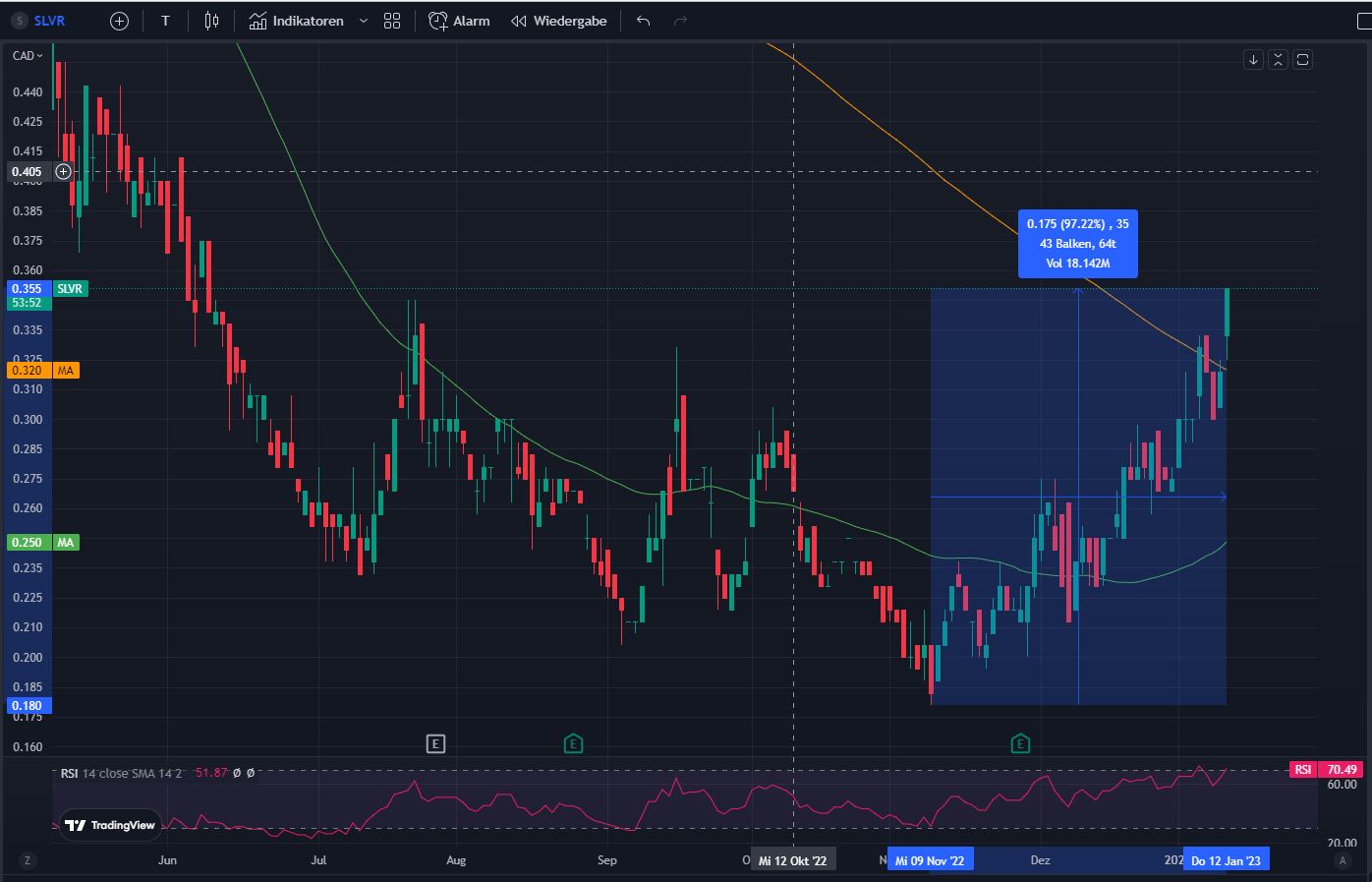Click the Jul label on time axis

318,860
